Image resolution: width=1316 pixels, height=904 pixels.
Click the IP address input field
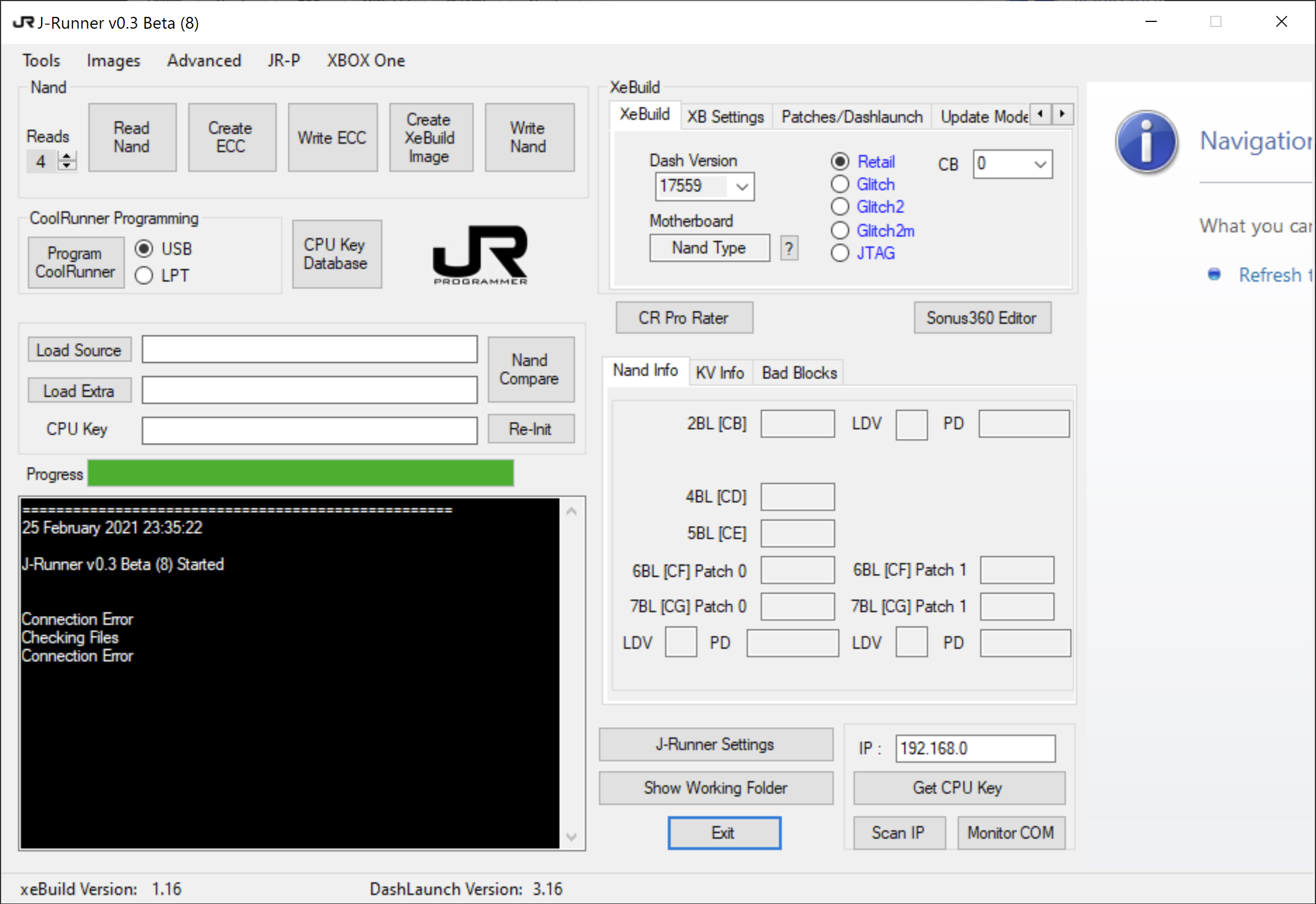click(974, 748)
